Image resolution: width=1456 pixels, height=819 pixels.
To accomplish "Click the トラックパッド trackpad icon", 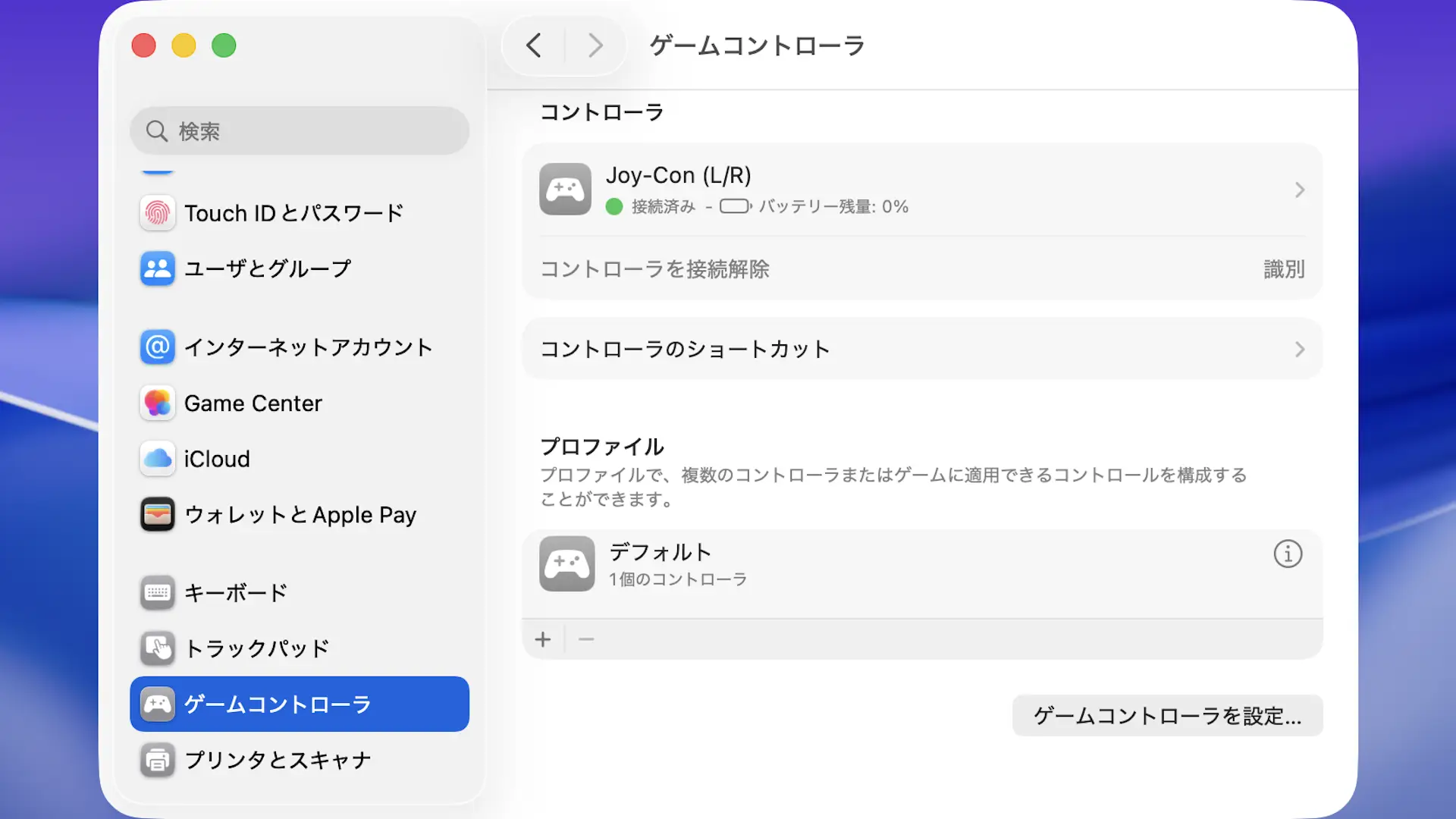I will pos(157,648).
